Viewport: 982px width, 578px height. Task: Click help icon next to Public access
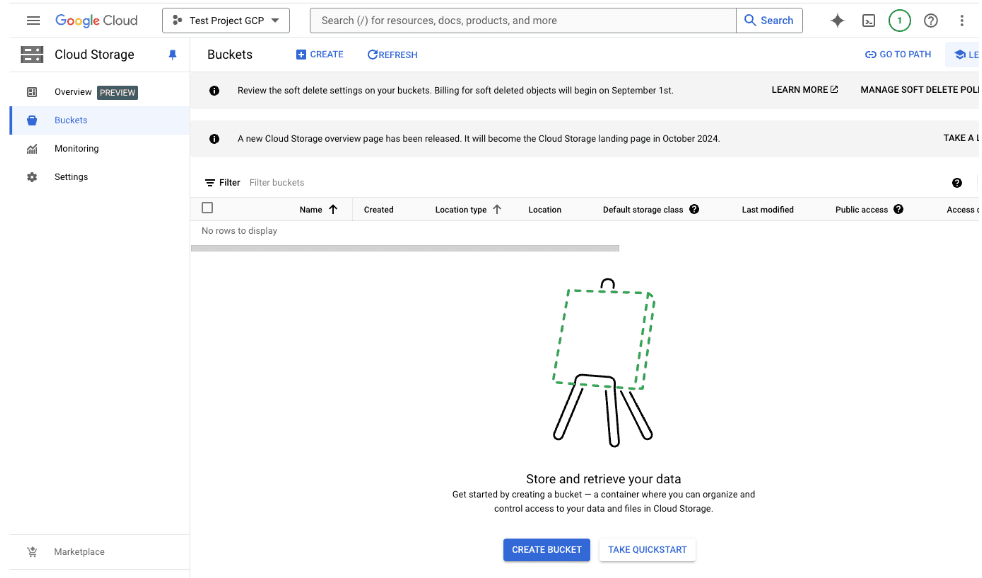898,209
